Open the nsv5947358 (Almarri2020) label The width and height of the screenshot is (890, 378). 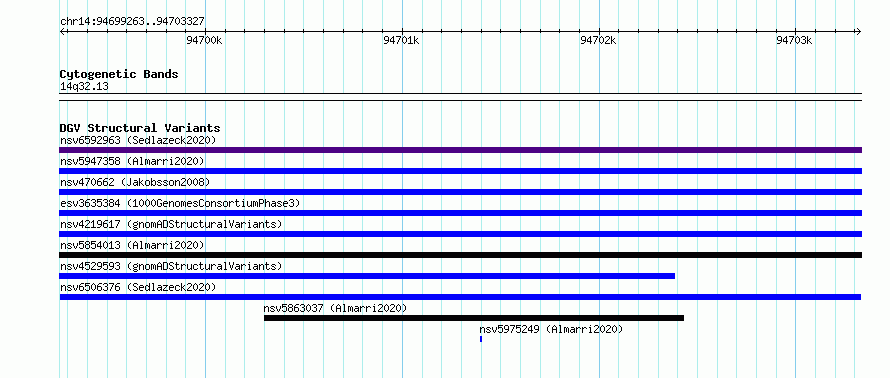pos(132,161)
